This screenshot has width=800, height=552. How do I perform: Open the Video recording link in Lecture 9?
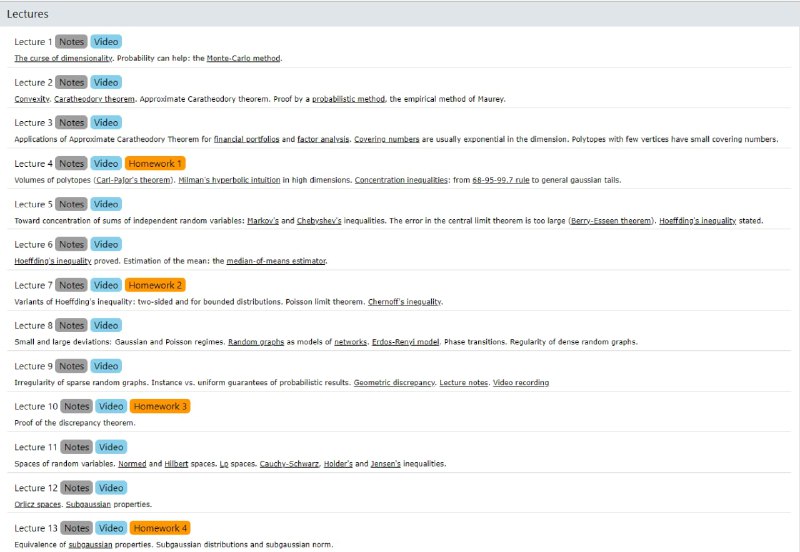[520, 382]
